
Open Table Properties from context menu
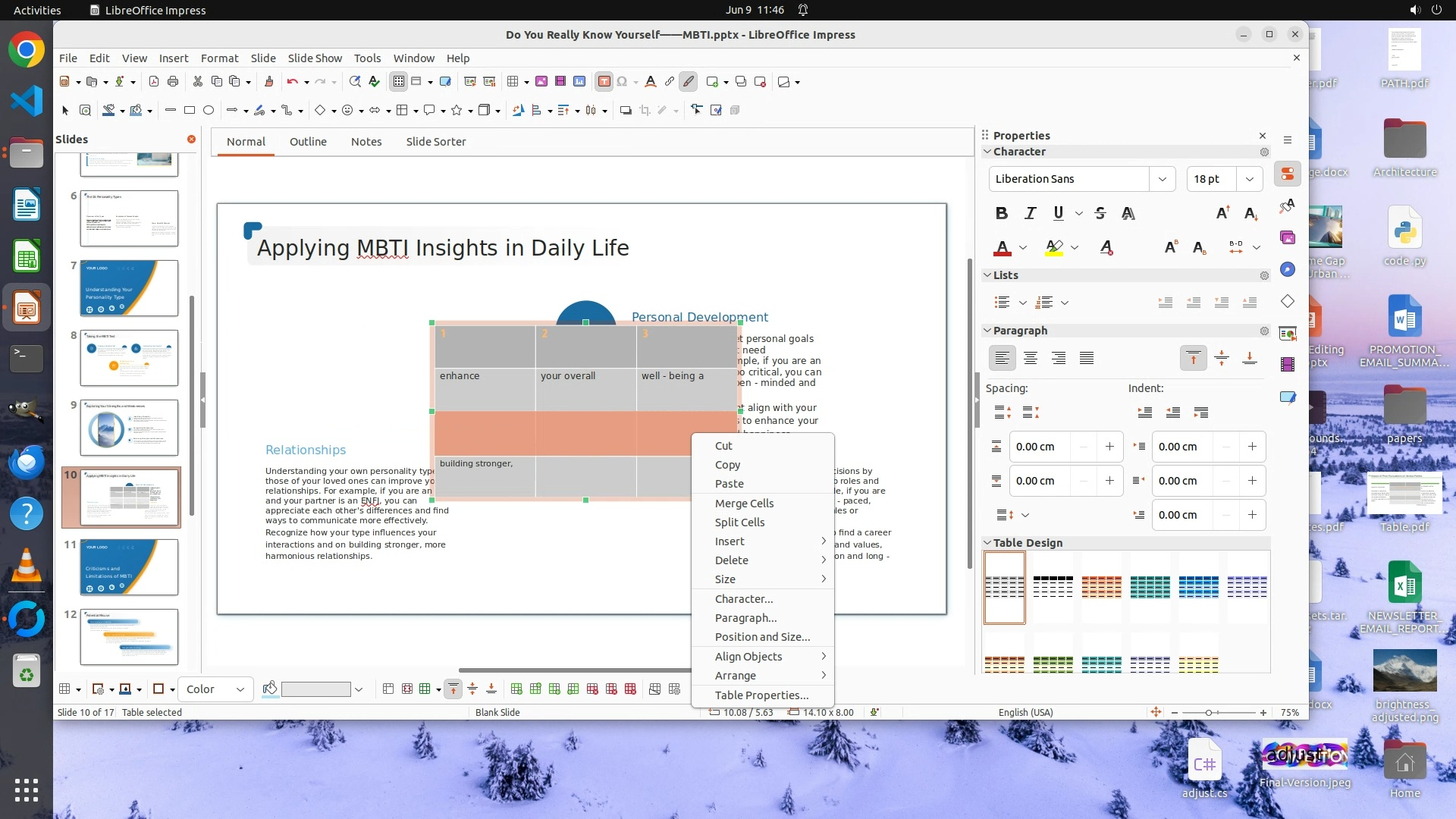(761, 695)
